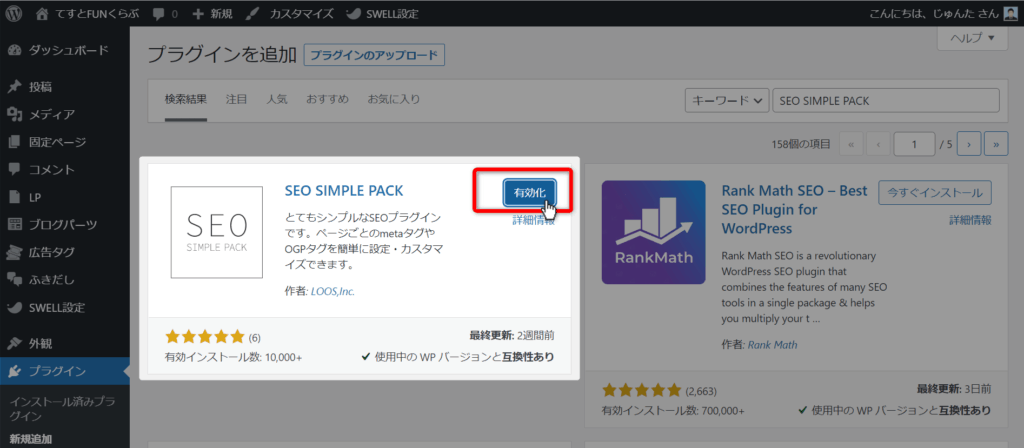Click the plugin search input field
This screenshot has height=448, width=1024.
pos(886,101)
